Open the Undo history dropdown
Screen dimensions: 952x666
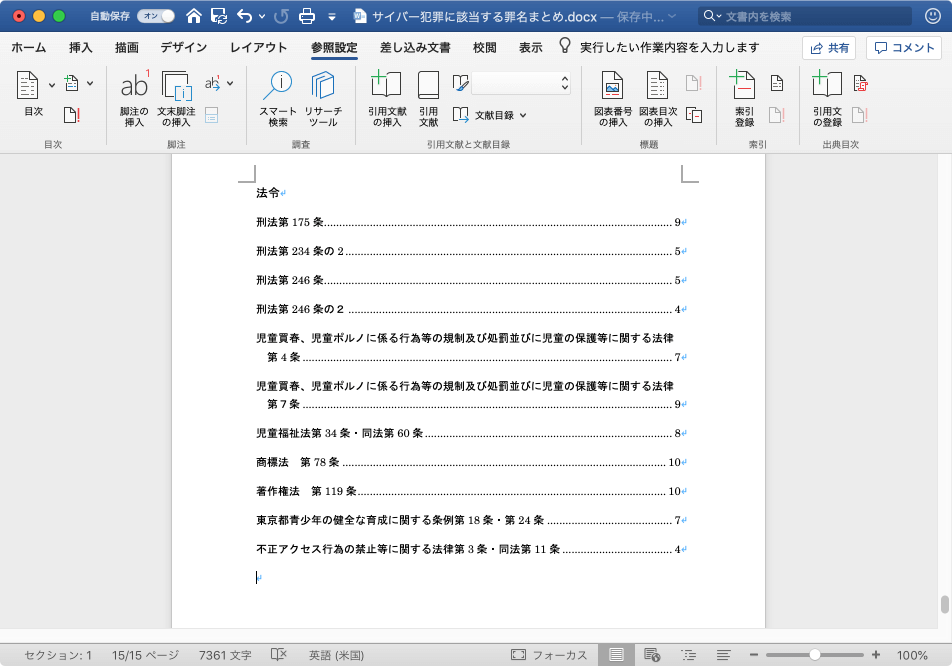[262, 16]
